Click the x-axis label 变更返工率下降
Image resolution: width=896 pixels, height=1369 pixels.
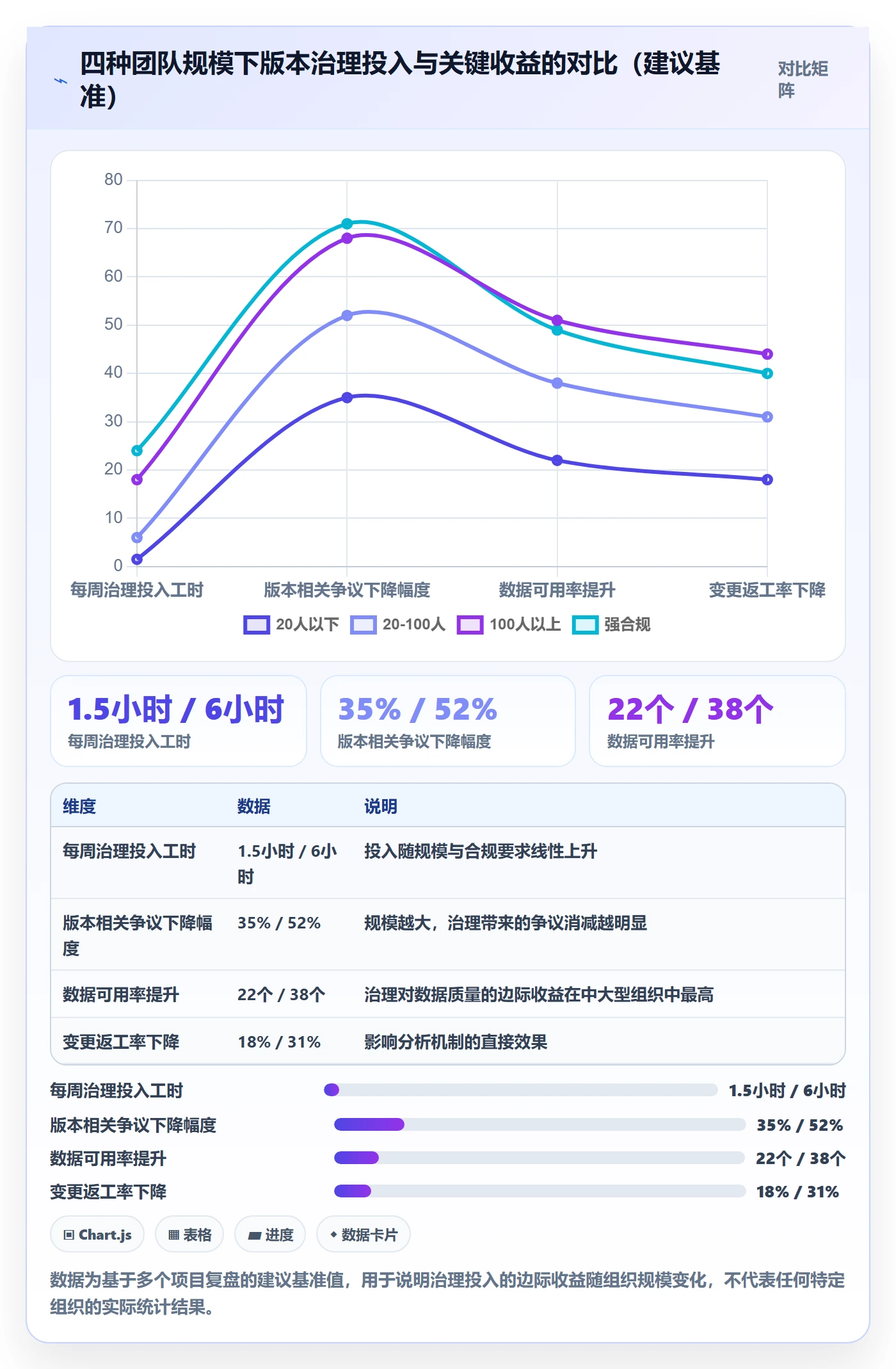pos(767,590)
